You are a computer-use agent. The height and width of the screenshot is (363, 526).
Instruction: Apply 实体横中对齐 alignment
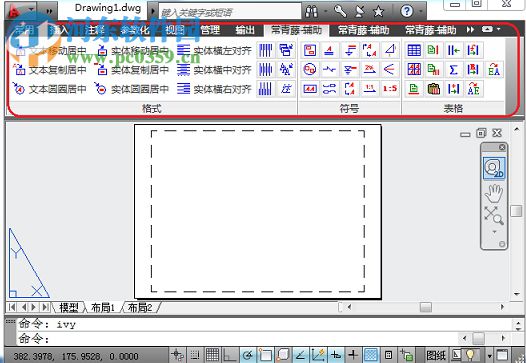coord(214,70)
